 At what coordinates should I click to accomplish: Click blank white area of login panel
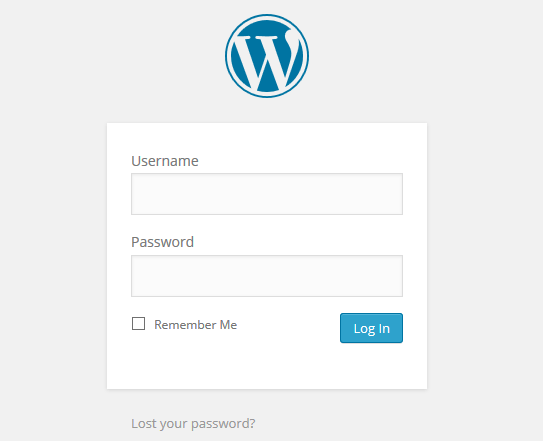coord(267,367)
